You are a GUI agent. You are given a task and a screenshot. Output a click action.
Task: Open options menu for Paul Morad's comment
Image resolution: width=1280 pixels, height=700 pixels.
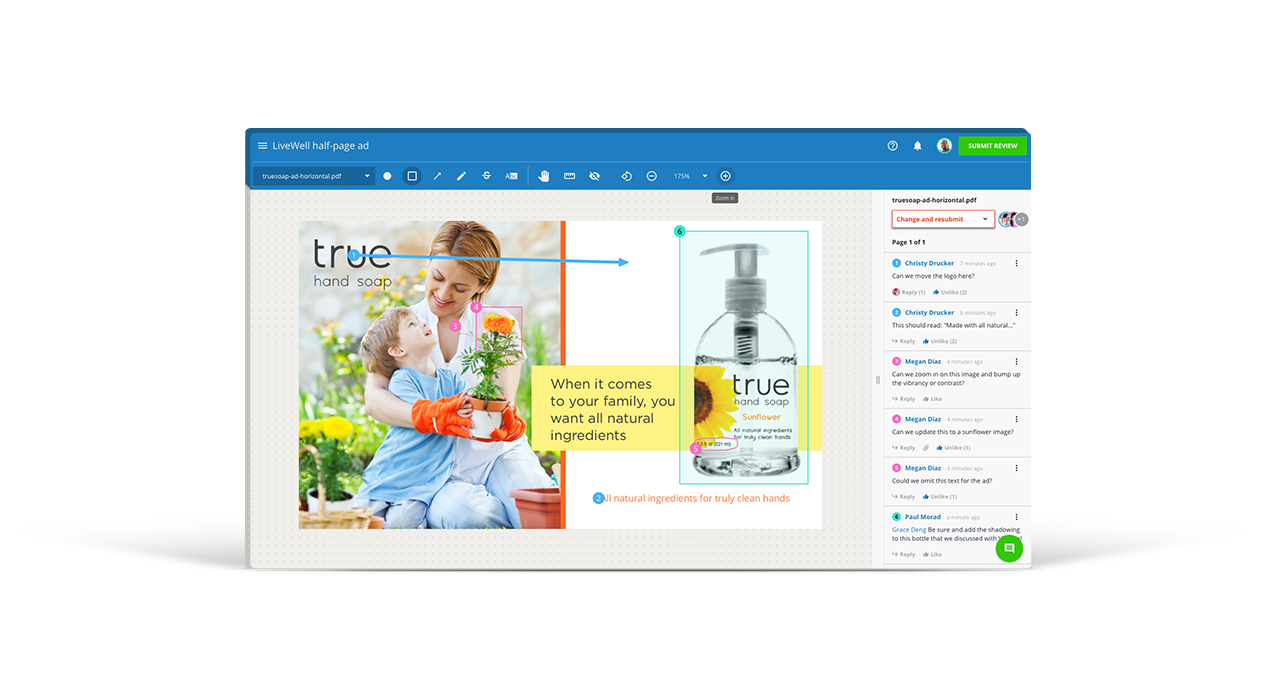pyautogui.click(x=1017, y=517)
